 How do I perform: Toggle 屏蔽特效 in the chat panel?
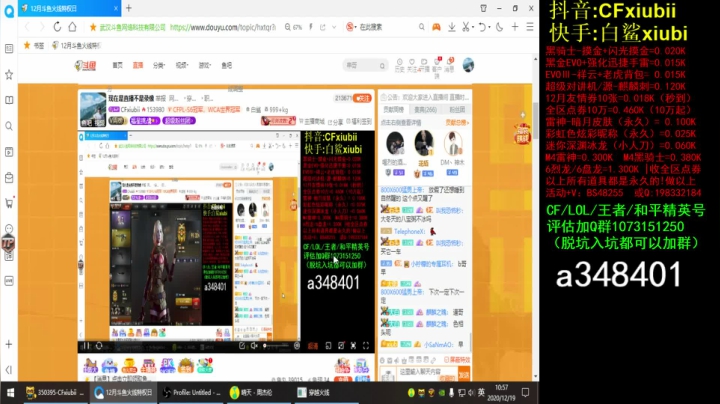coord(457,360)
